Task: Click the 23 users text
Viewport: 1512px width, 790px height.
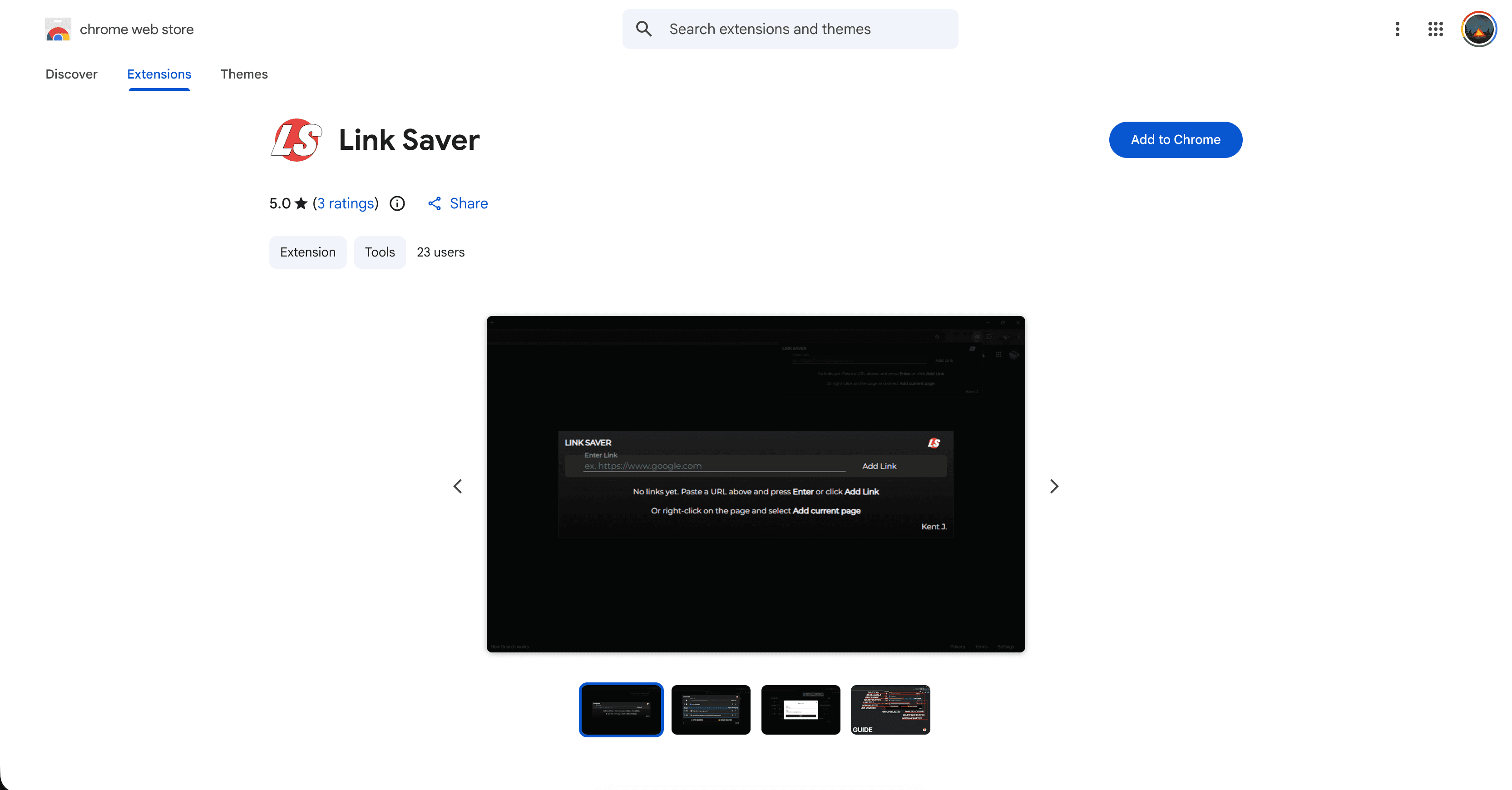Action: [x=441, y=252]
